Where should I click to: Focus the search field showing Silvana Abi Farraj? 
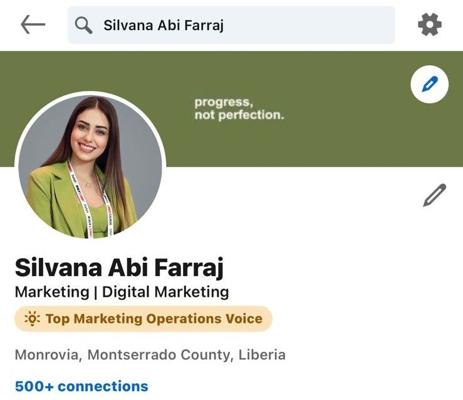[x=231, y=25]
